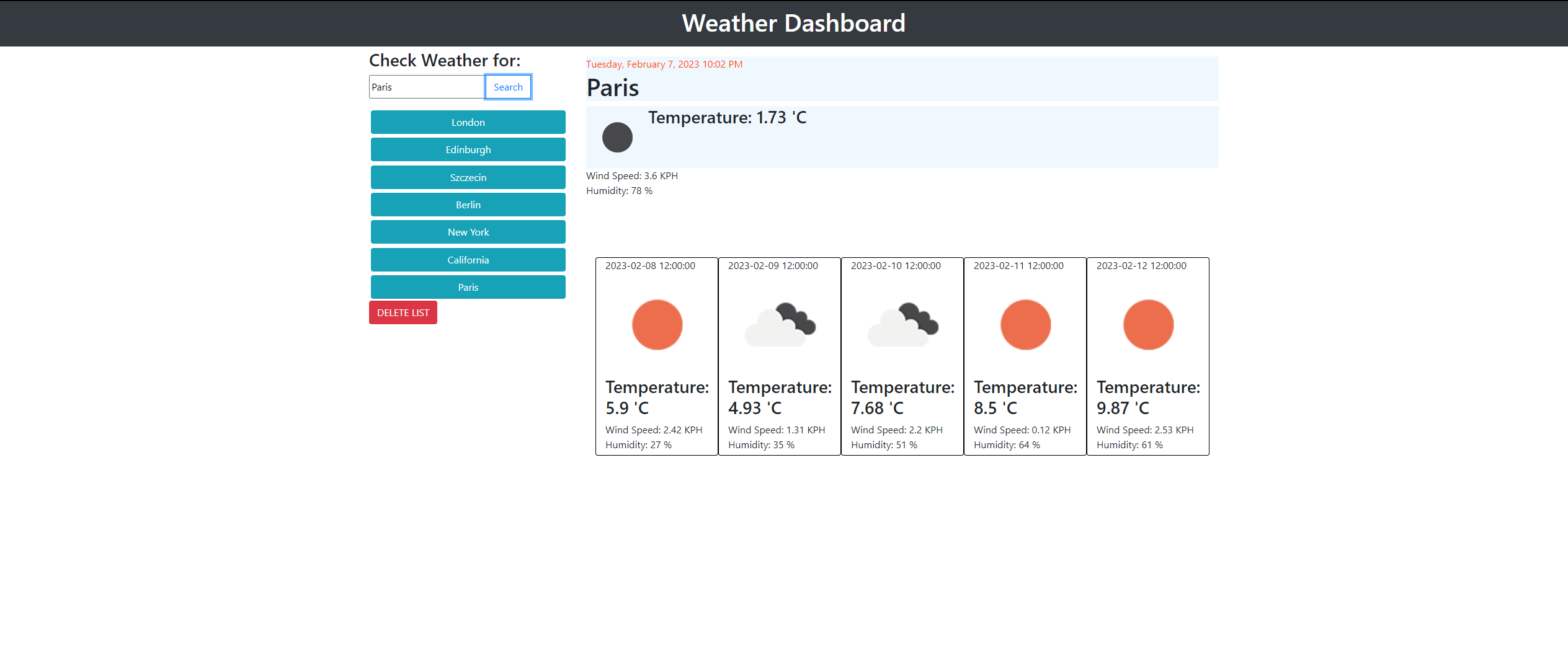The image size is (1568, 672).
Task: Click the Paris heading in the results panel
Action: [x=612, y=87]
